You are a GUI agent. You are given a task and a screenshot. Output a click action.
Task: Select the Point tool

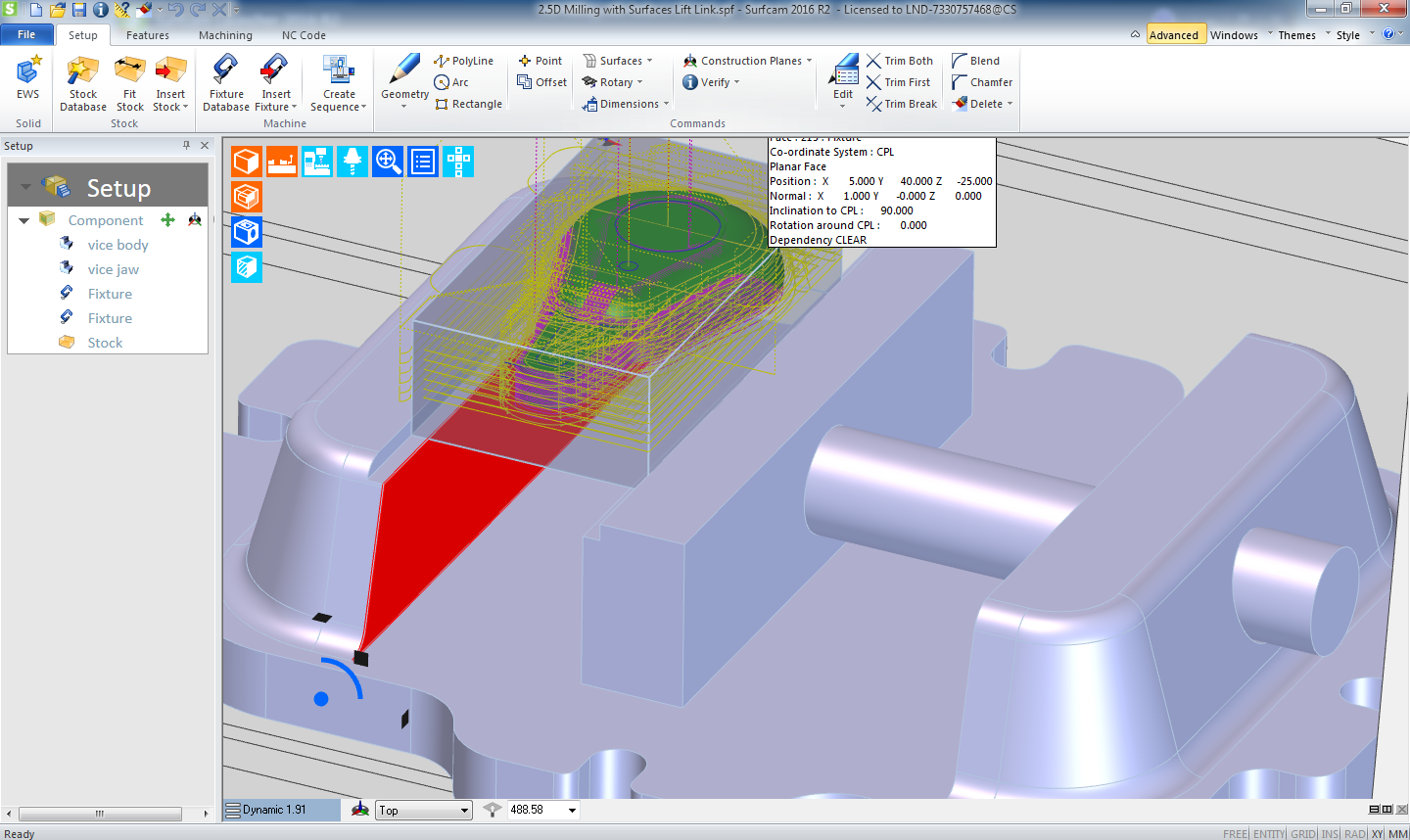point(540,61)
